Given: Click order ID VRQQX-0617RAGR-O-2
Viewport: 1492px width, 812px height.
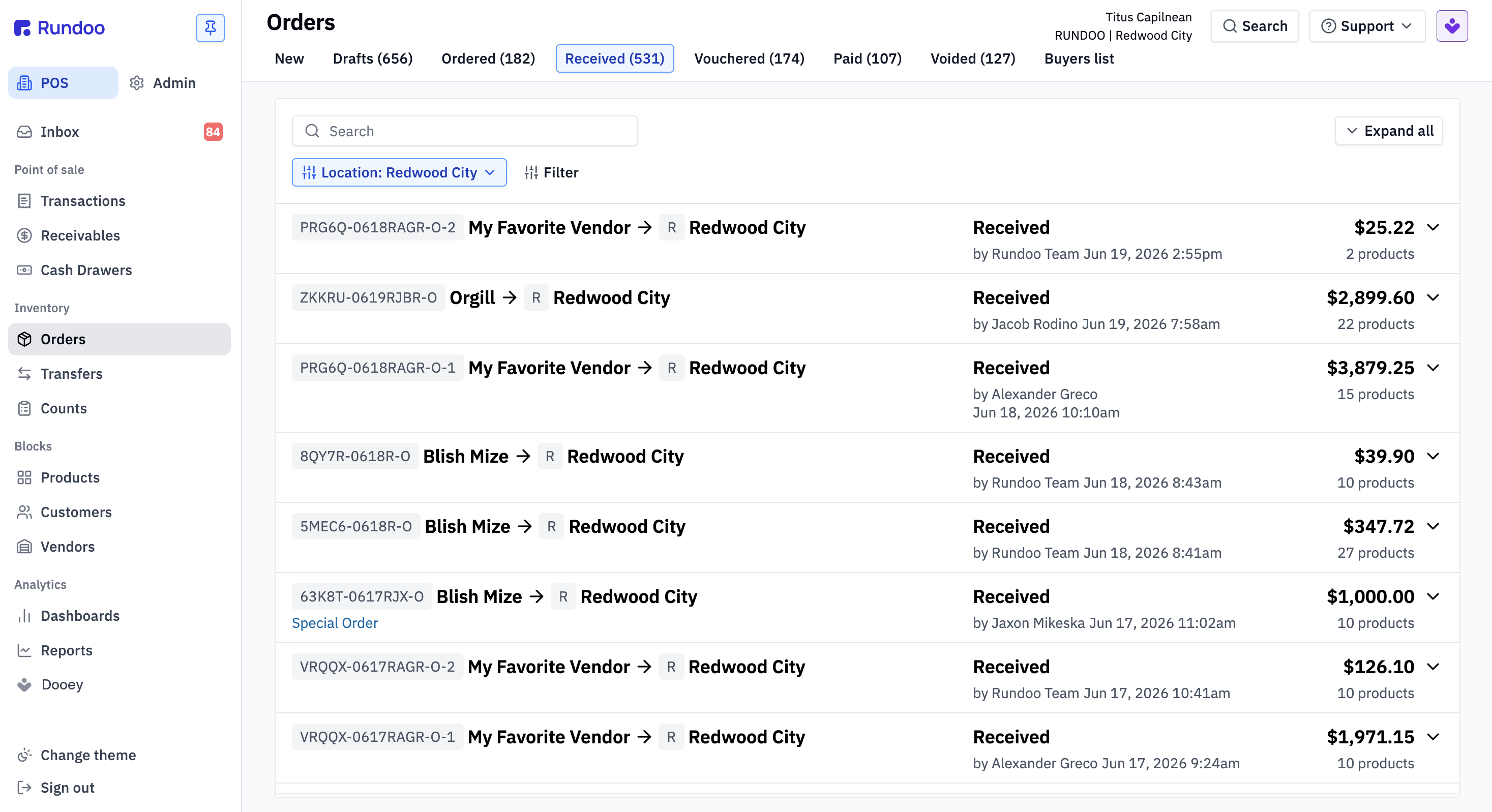Looking at the screenshot, I should pos(377,667).
